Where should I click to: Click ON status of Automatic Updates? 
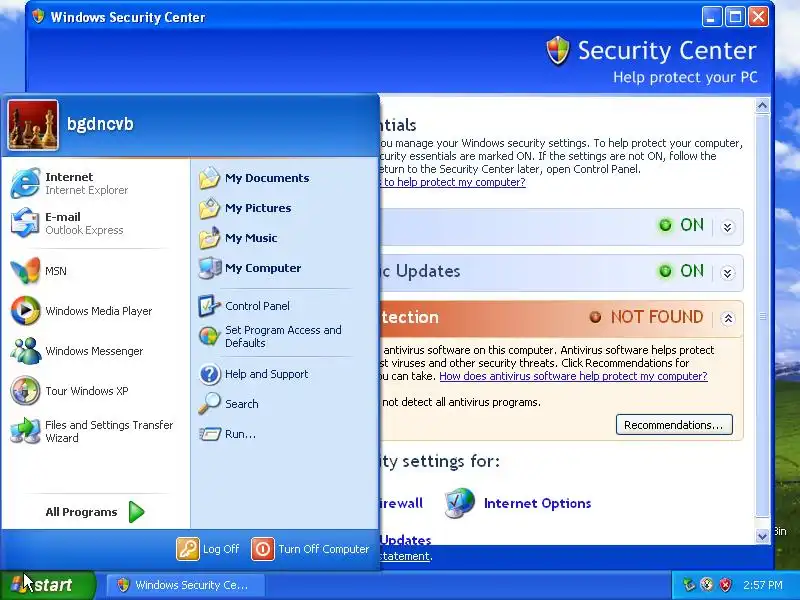coord(691,271)
